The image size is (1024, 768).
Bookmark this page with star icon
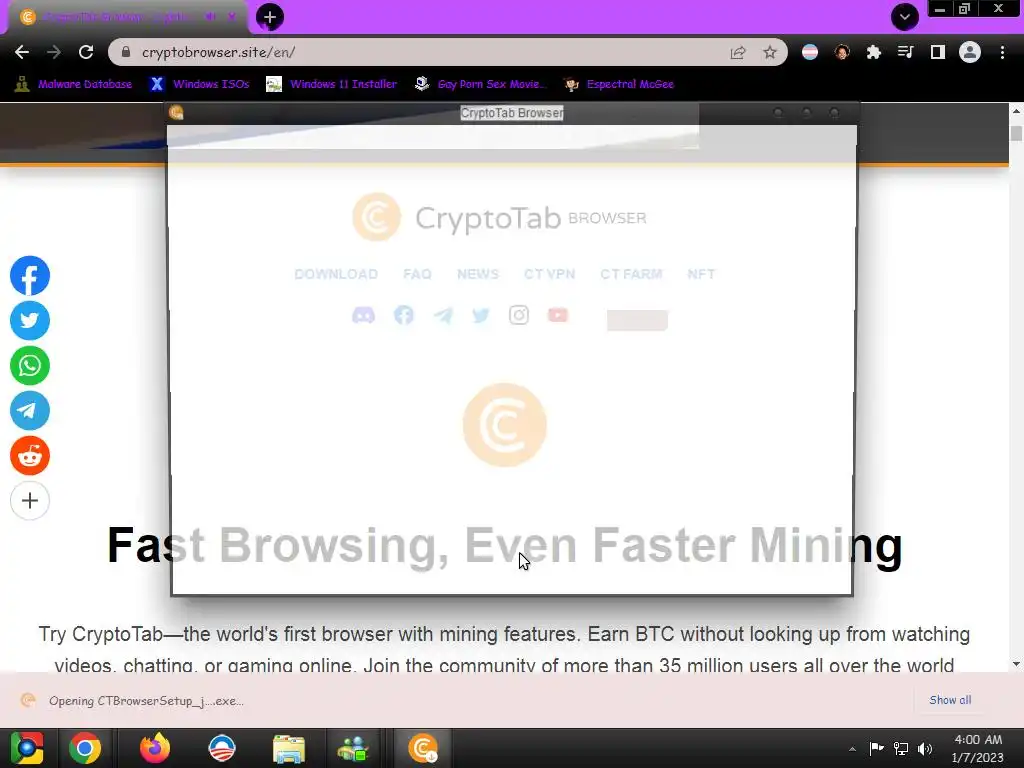click(770, 52)
